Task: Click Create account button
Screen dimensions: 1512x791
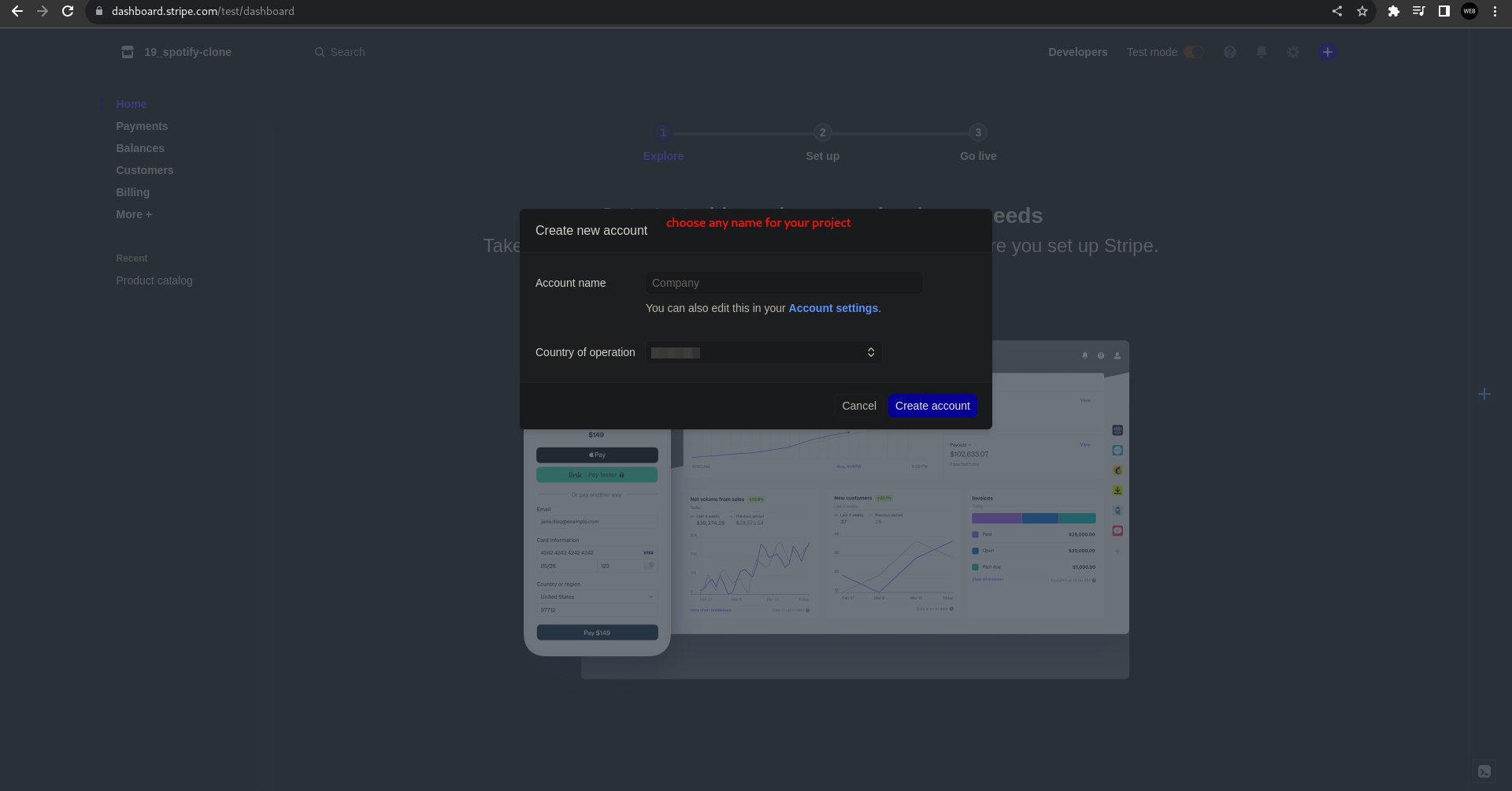Action: tap(932, 406)
